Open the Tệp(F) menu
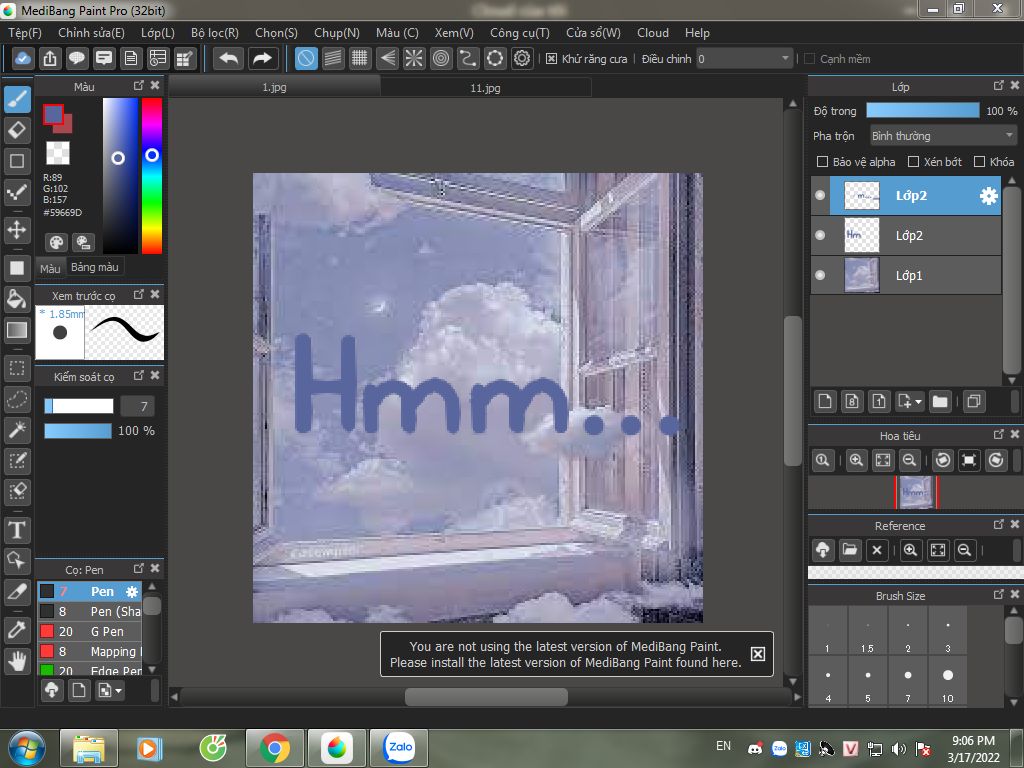Viewport: 1024px width, 768px height. pyautogui.click(x=25, y=33)
